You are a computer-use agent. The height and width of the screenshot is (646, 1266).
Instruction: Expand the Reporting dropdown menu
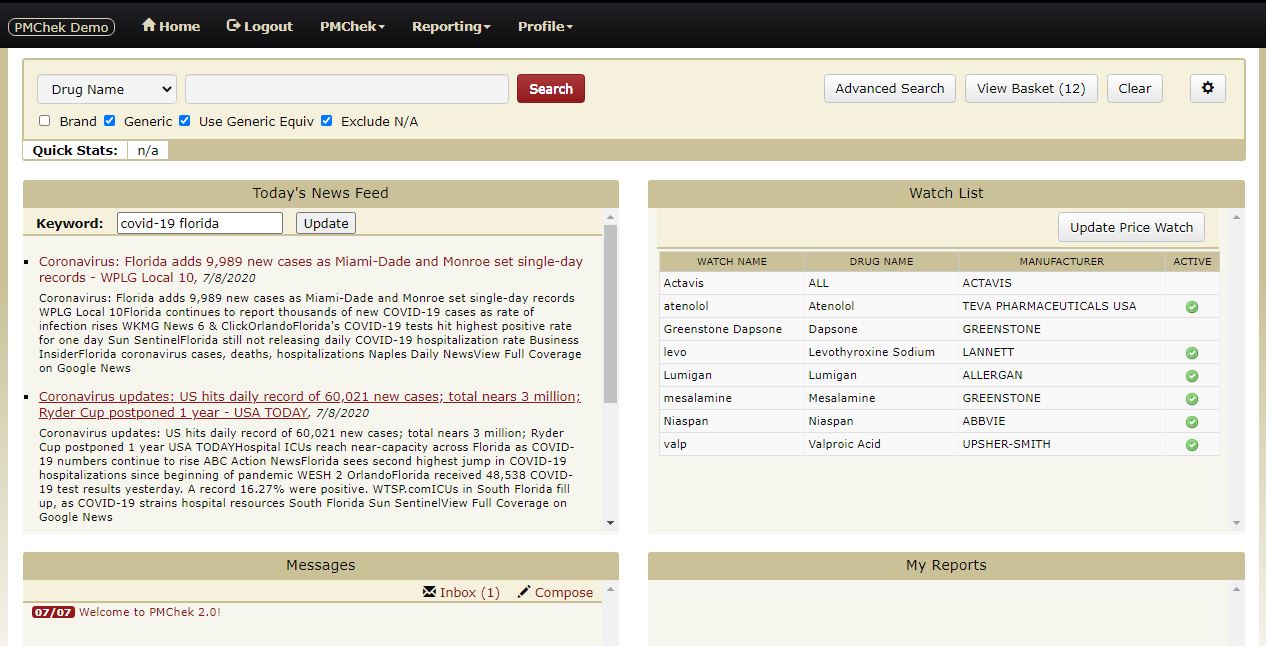click(x=451, y=27)
